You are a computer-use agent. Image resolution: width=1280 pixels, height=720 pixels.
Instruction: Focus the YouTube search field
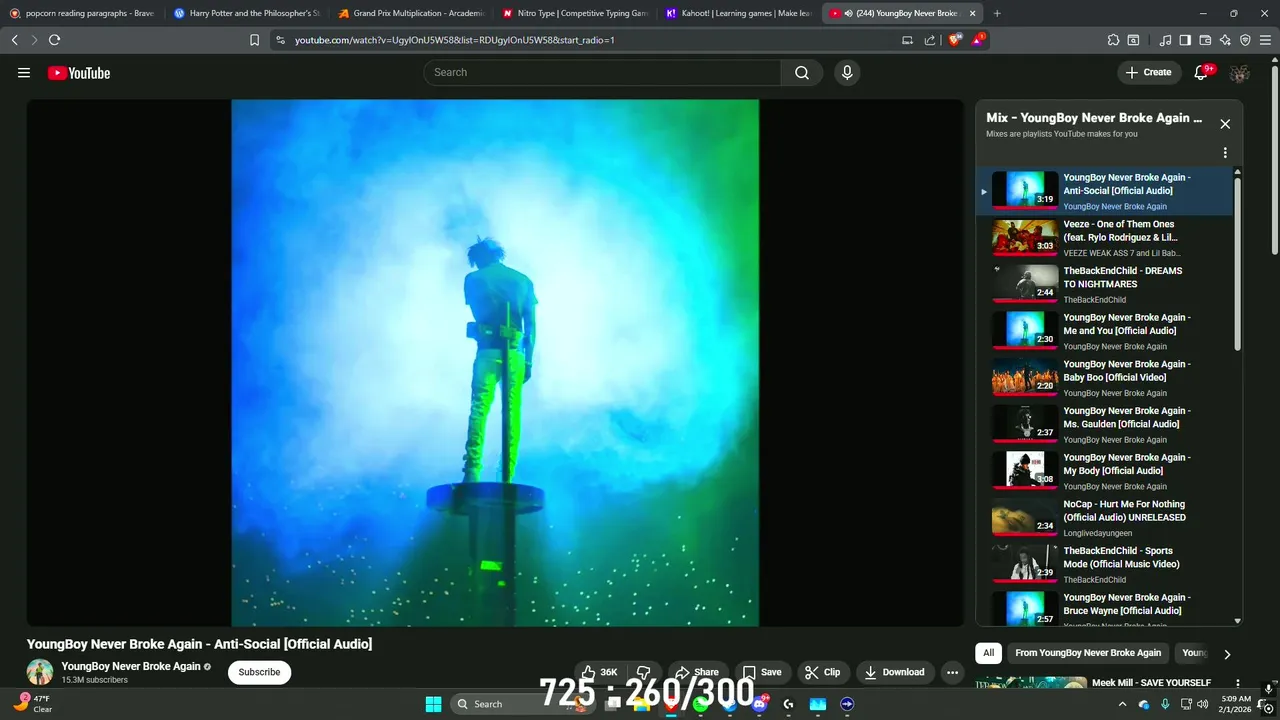coord(602,72)
